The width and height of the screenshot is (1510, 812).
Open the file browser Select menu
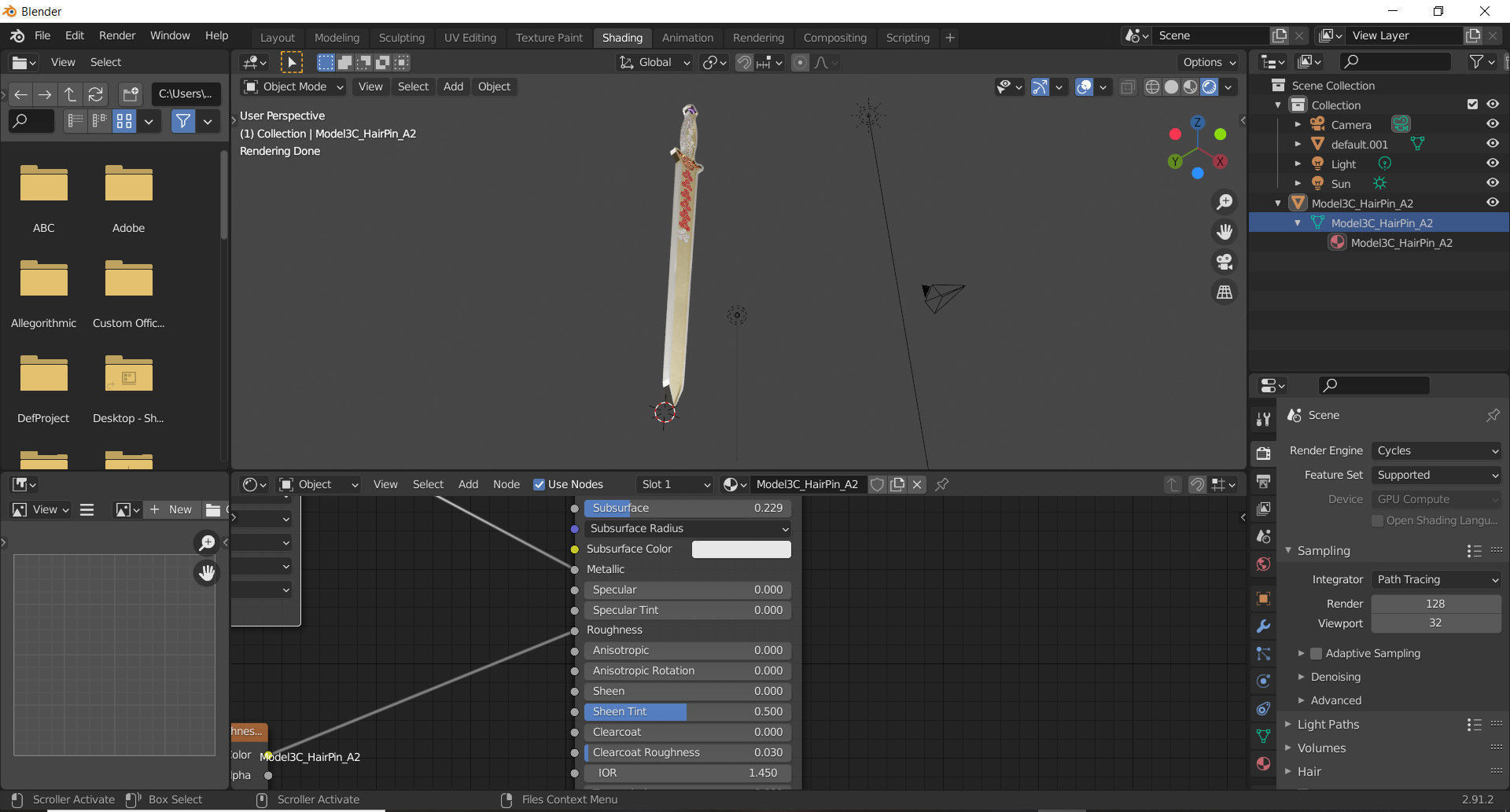coord(105,62)
